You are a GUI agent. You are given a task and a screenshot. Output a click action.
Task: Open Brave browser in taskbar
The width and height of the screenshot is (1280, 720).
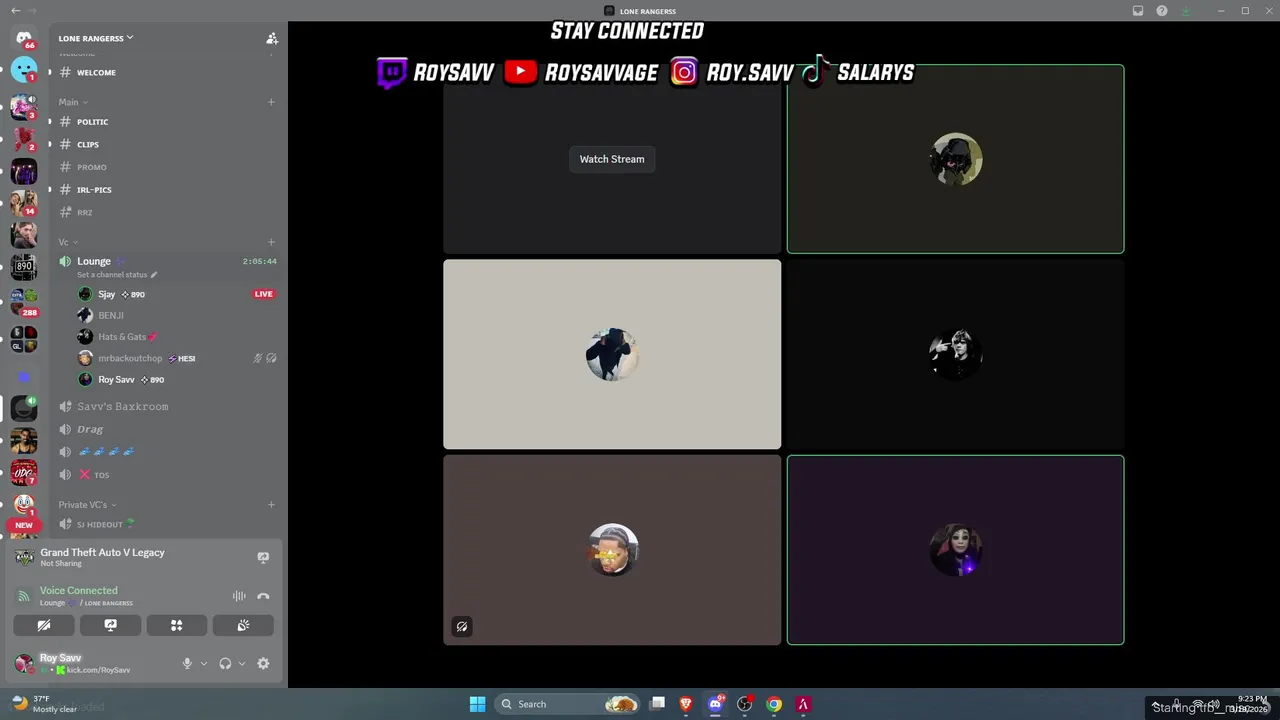point(686,704)
